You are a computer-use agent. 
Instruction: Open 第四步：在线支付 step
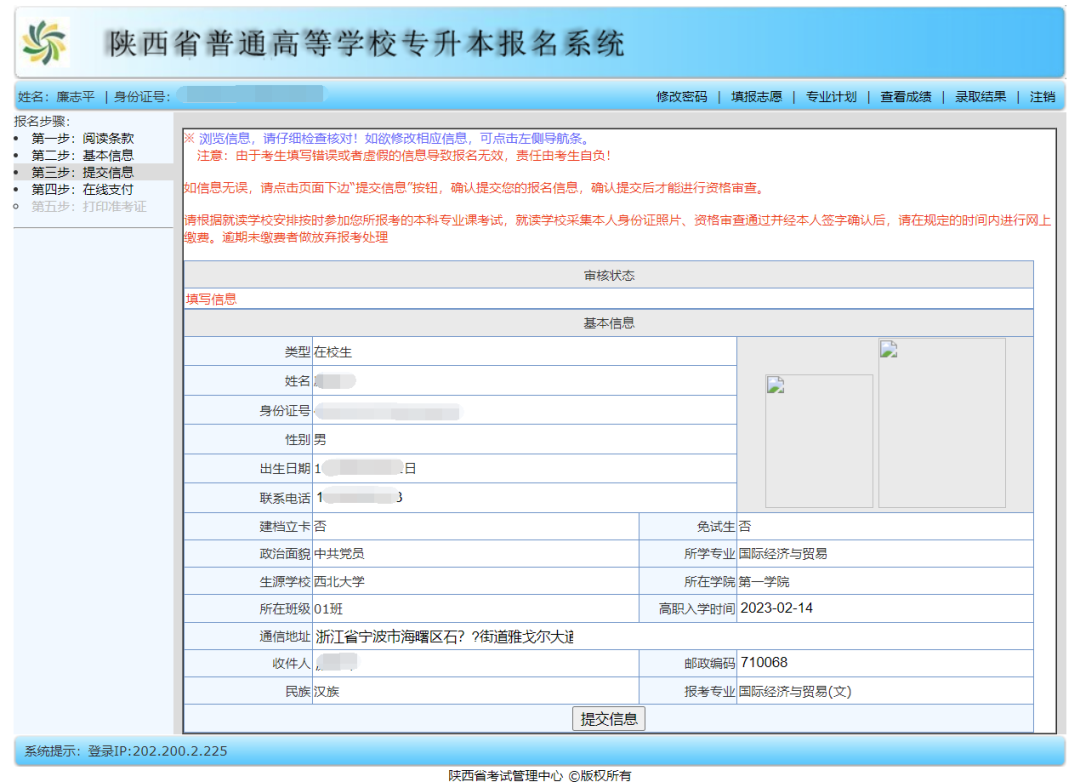pyautogui.click(x=82, y=189)
